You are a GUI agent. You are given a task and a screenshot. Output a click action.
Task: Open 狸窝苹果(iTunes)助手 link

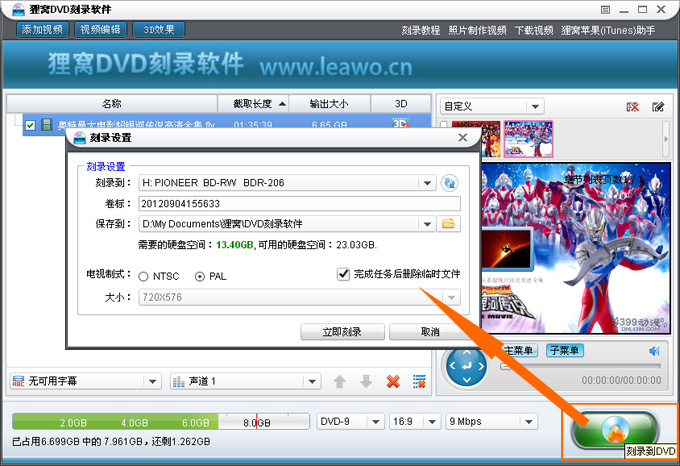coord(608,30)
